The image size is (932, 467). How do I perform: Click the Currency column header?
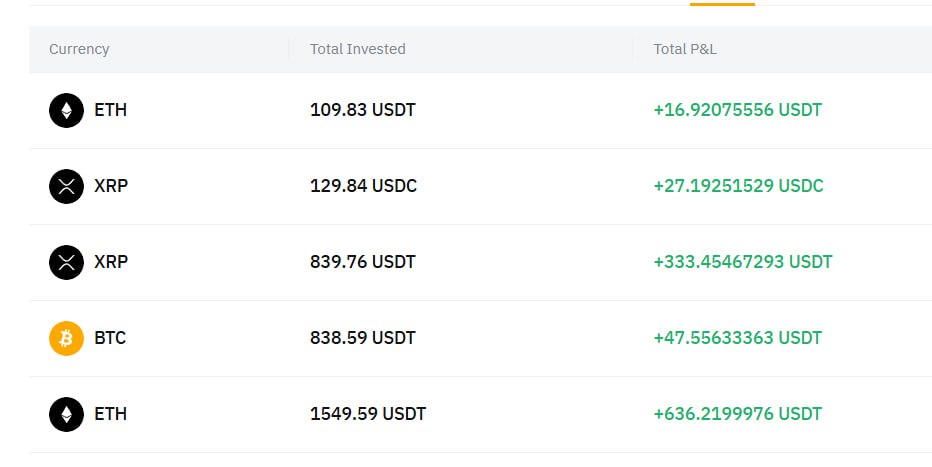[x=79, y=49]
